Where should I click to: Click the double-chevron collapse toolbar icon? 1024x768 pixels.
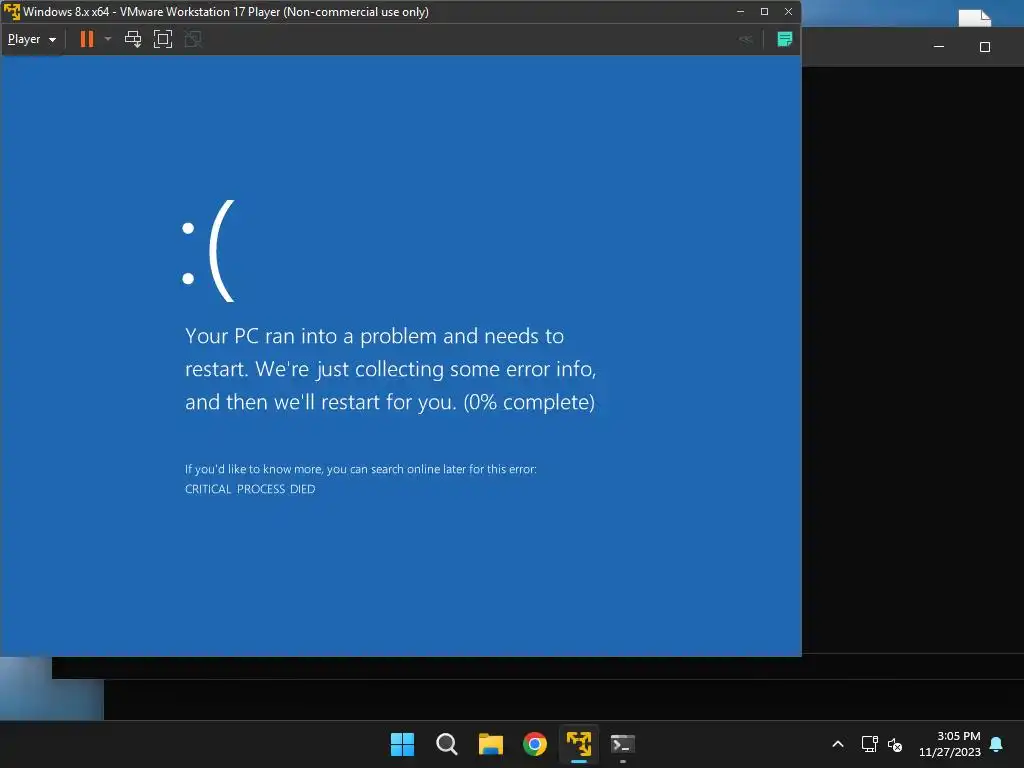745,39
